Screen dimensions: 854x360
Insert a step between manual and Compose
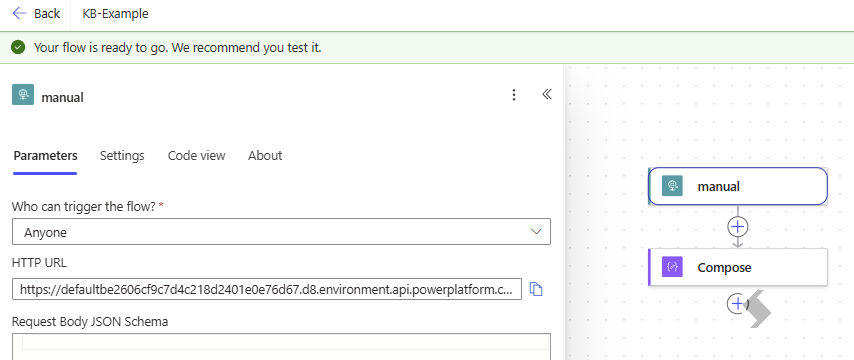click(737, 227)
